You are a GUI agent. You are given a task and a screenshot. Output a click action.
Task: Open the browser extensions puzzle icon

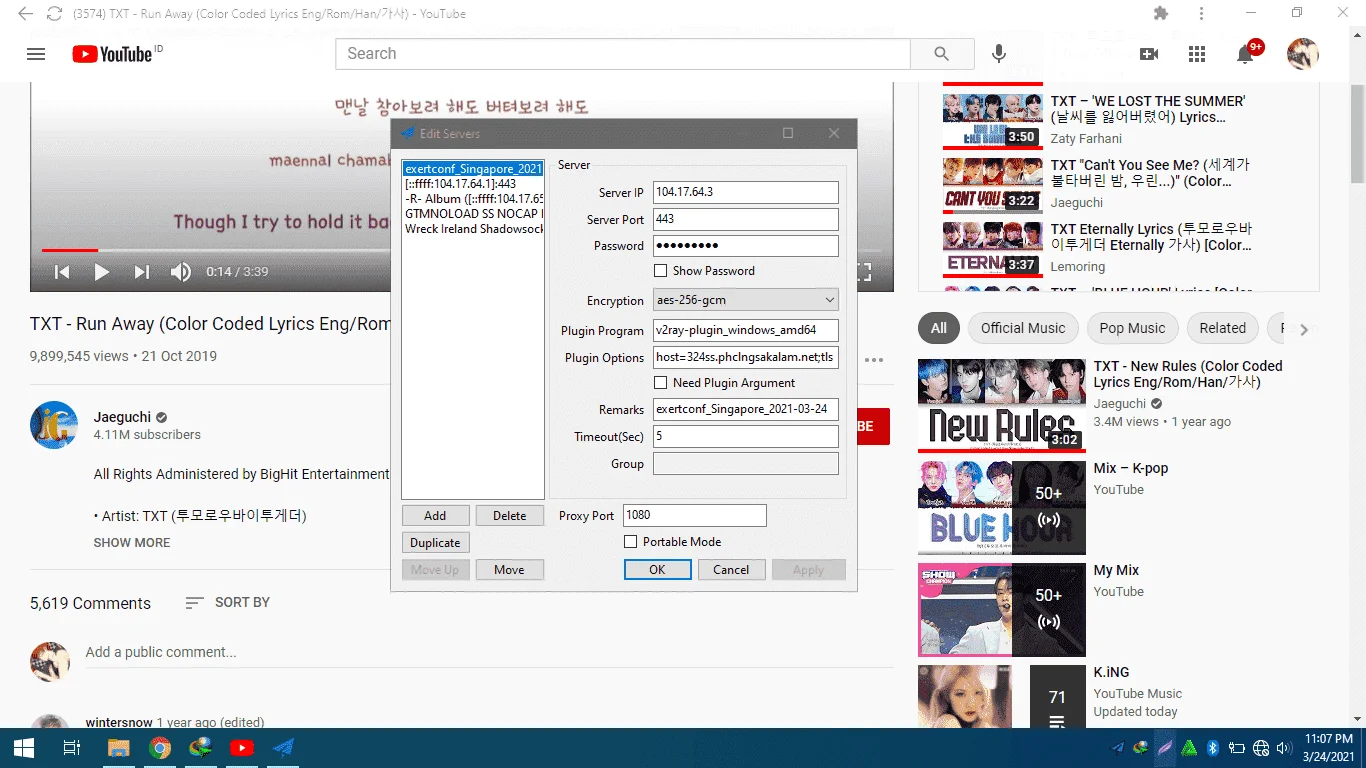[1160, 14]
